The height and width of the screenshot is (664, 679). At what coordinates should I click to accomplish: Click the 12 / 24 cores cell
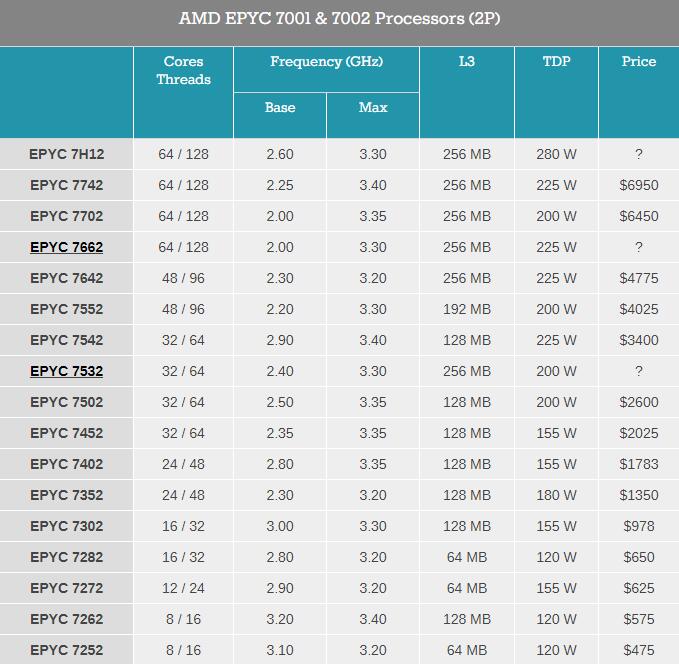coord(183,588)
